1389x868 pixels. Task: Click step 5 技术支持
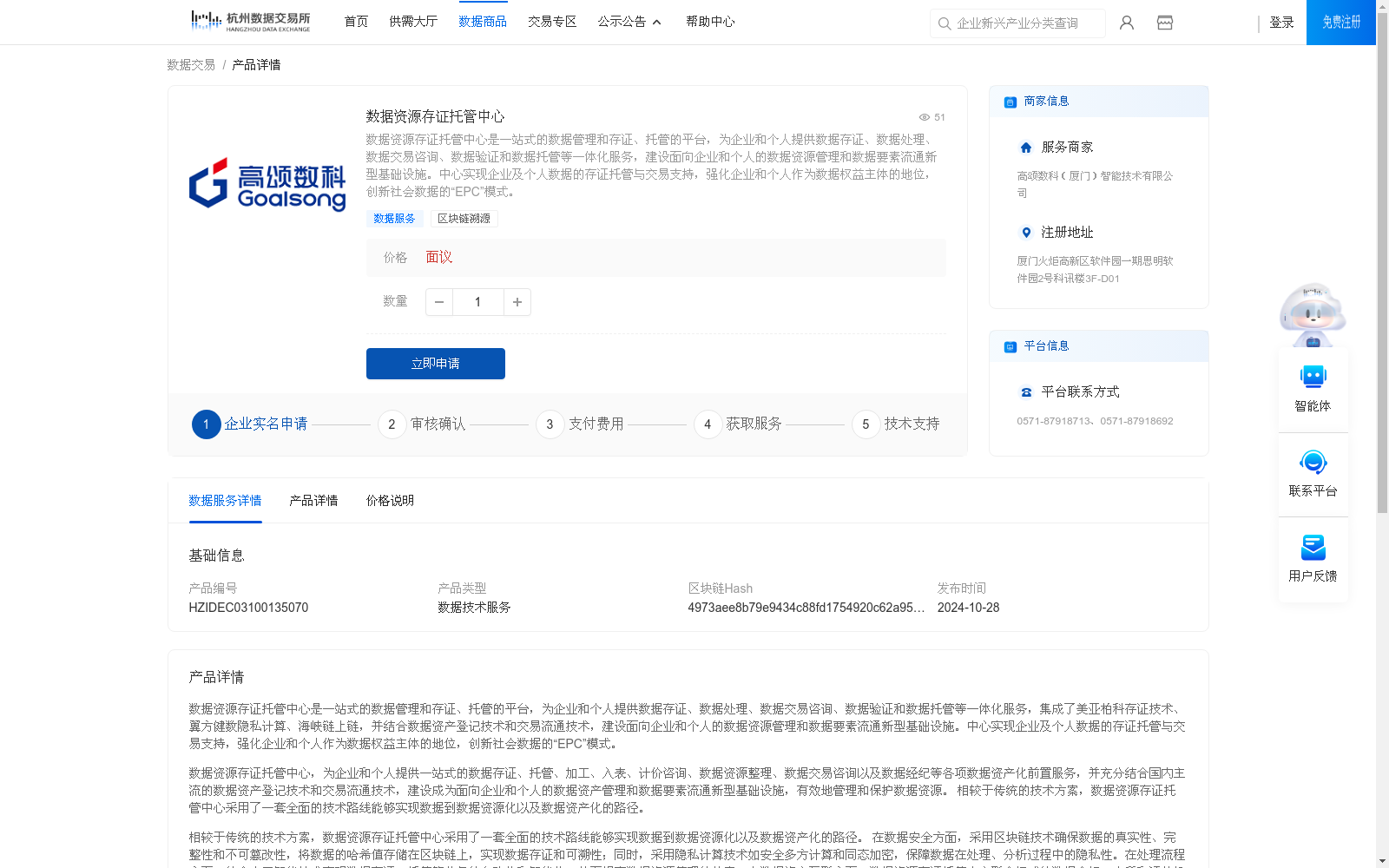pos(896,424)
